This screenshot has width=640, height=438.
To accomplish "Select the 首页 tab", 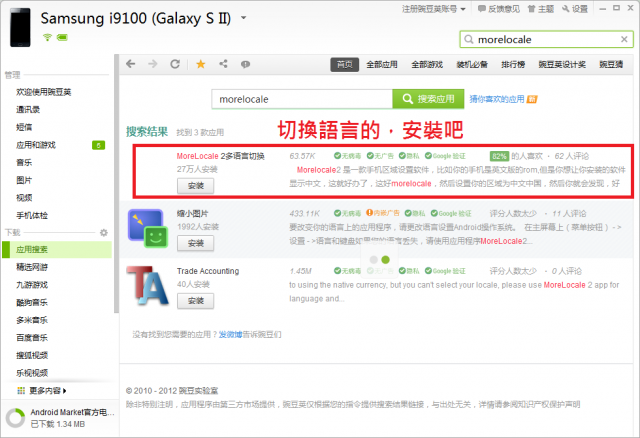I will 344,64.
